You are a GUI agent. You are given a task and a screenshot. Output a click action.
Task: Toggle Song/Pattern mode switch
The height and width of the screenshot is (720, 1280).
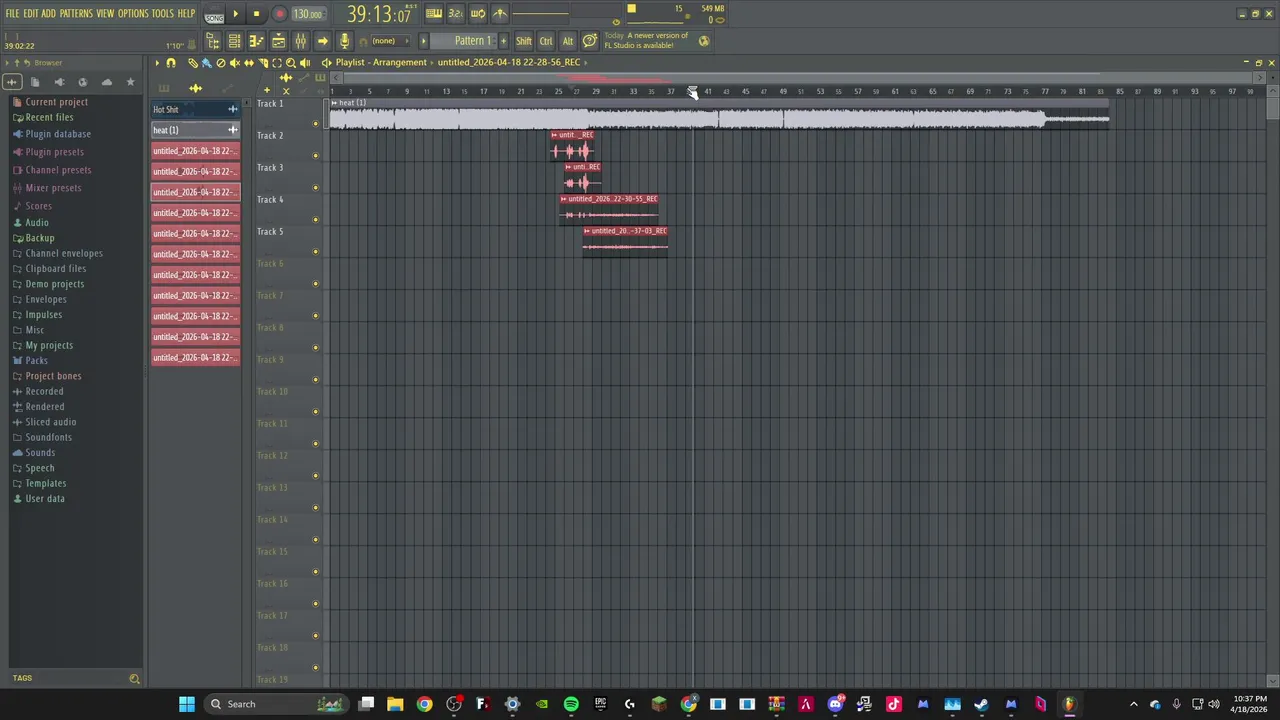pyautogui.click(x=214, y=14)
